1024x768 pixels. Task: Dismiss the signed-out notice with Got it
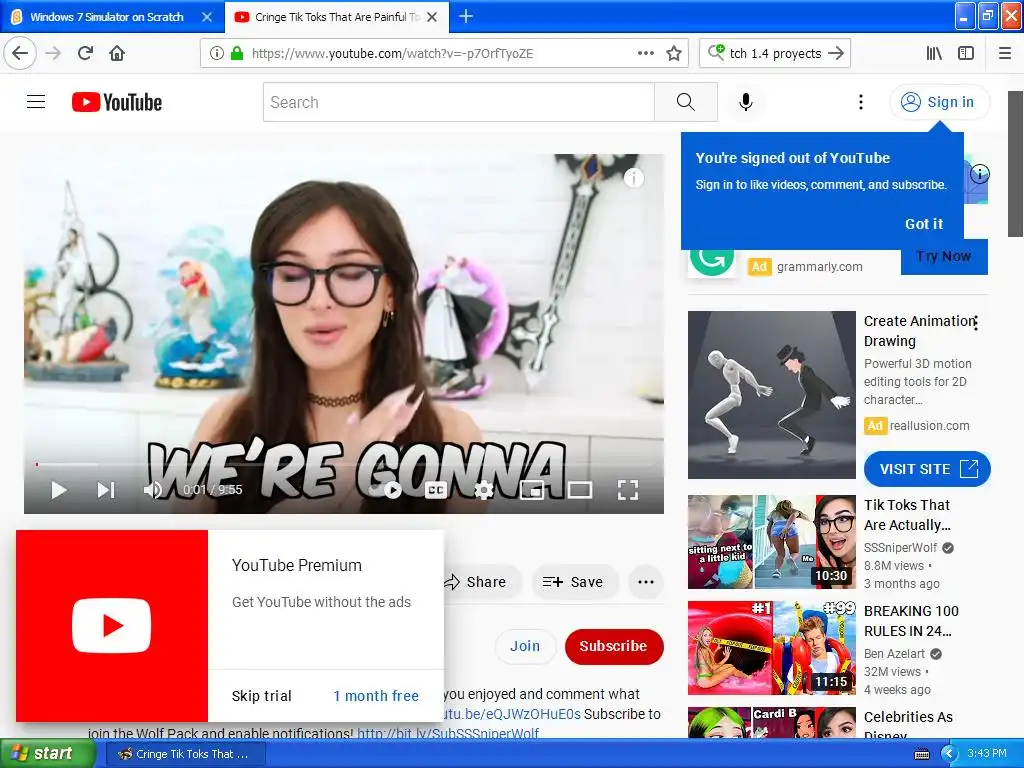click(x=923, y=224)
